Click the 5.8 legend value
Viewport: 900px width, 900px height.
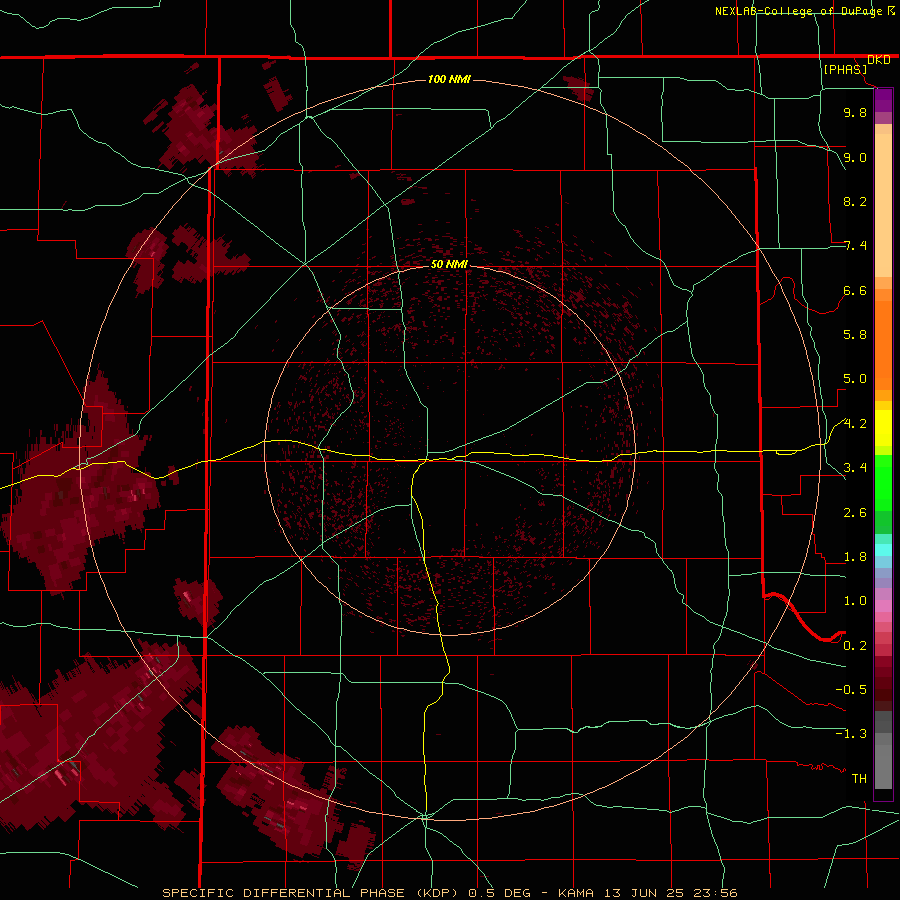855,335
